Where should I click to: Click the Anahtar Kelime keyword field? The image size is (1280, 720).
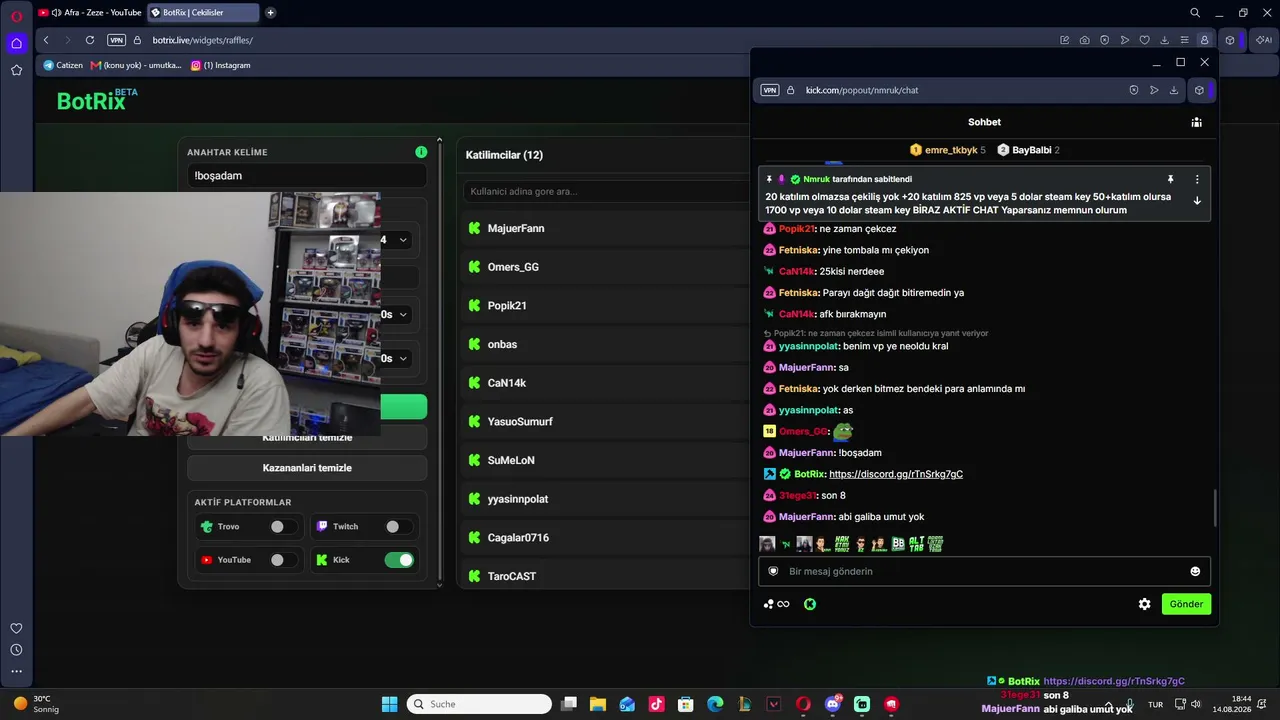point(307,176)
